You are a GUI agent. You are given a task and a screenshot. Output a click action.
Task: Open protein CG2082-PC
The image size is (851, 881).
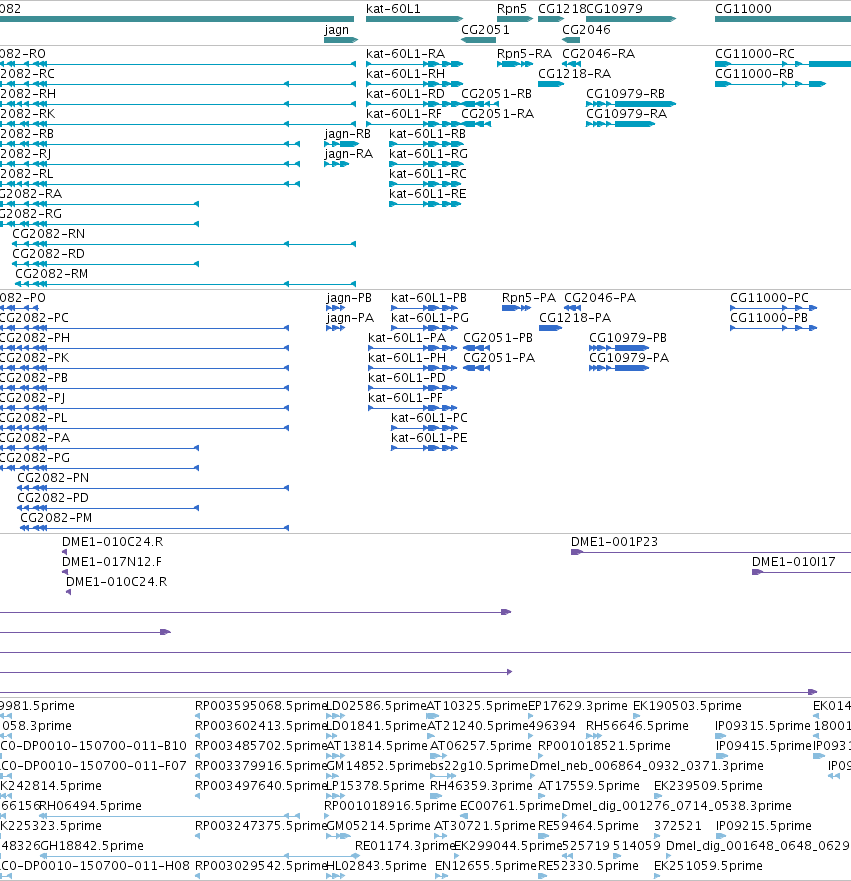coord(144,328)
